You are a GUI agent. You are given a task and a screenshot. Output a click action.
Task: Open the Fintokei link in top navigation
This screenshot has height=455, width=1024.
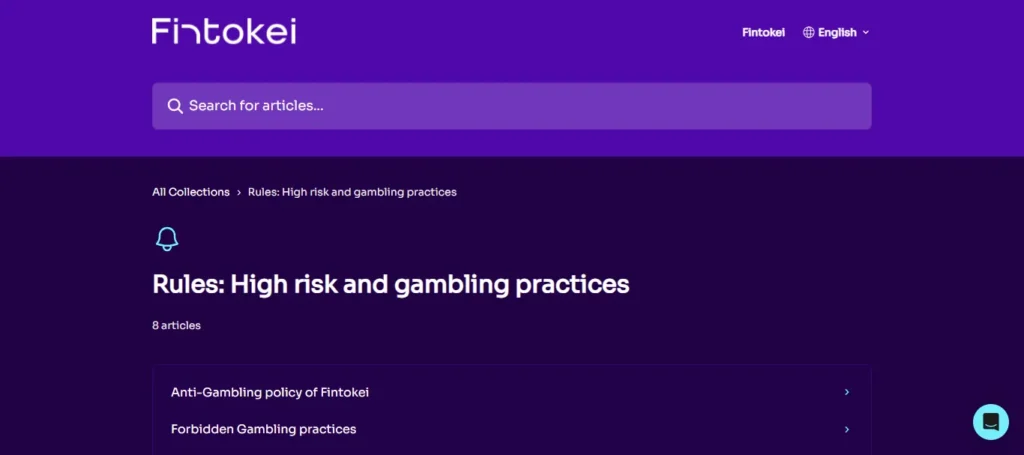coord(763,33)
